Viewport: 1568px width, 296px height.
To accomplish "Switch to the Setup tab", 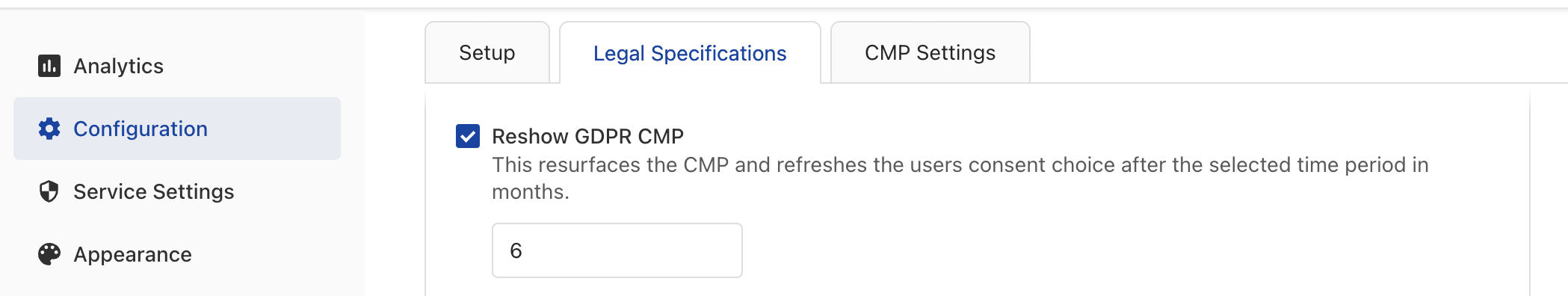I will tap(487, 52).
